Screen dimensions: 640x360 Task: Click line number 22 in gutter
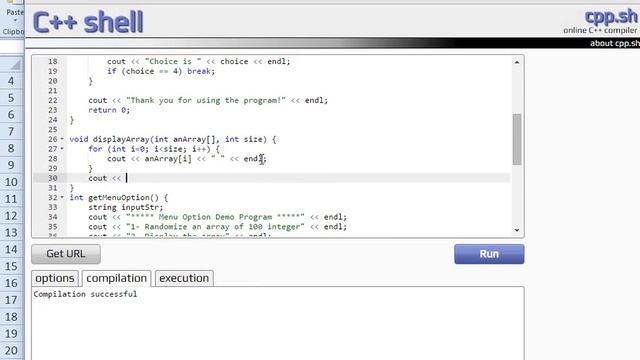pyautogui.click(x=53, y=100)
